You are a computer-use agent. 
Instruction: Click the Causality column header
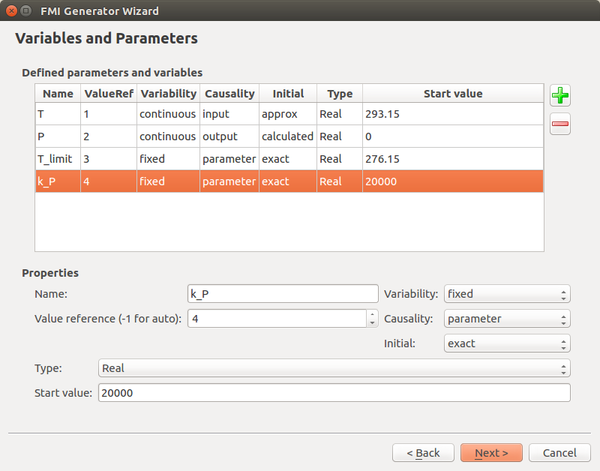[229, 94]
